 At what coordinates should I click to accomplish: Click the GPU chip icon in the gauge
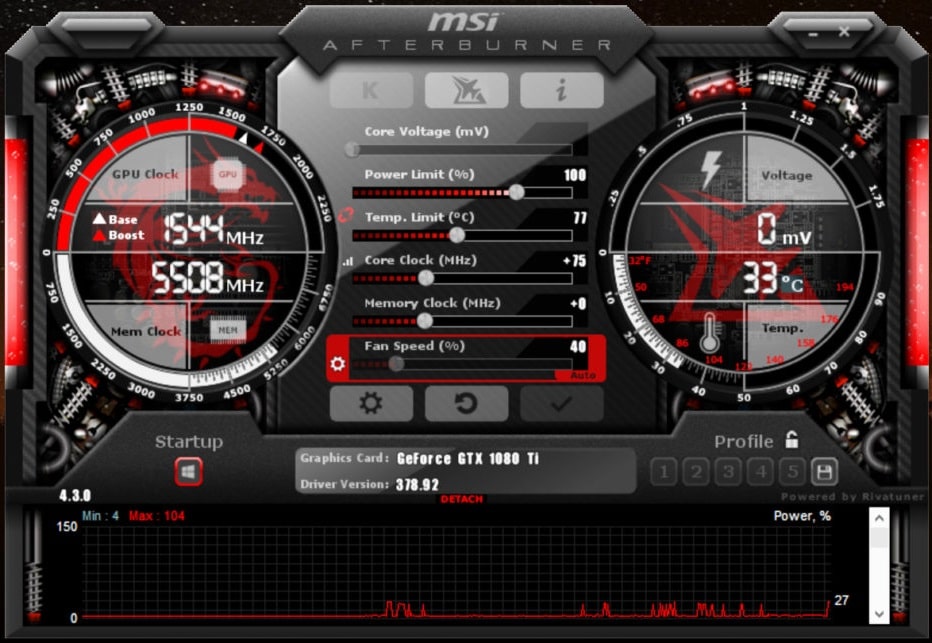[228, 174]
